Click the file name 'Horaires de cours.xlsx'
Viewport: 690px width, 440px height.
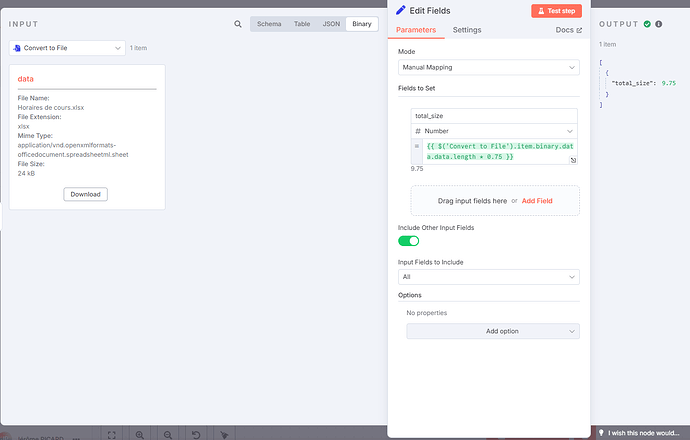51,107
